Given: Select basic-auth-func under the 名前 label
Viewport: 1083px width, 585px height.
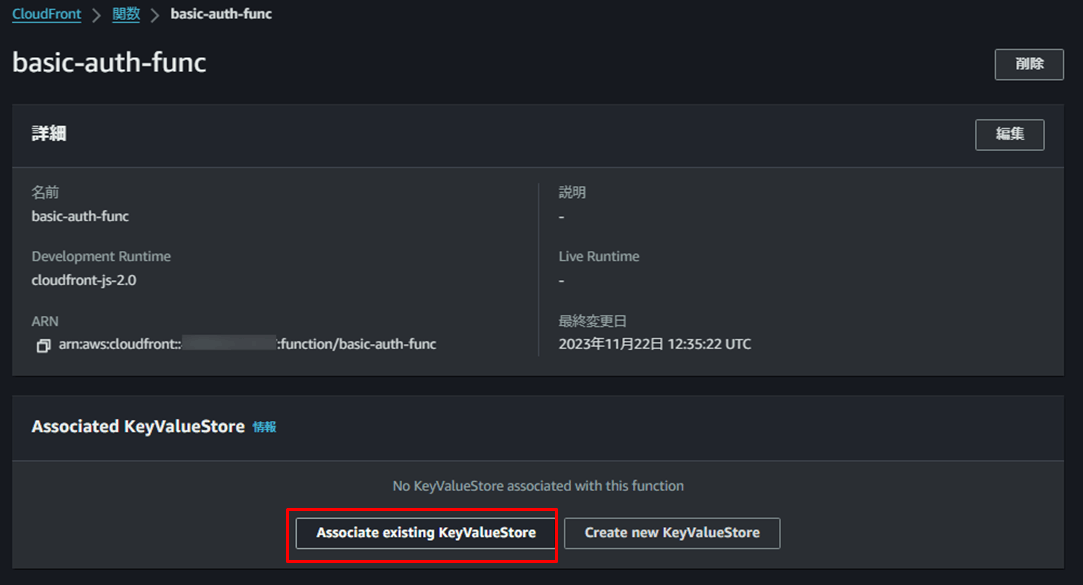Looking at the screenshot, I should coord(80,216).
